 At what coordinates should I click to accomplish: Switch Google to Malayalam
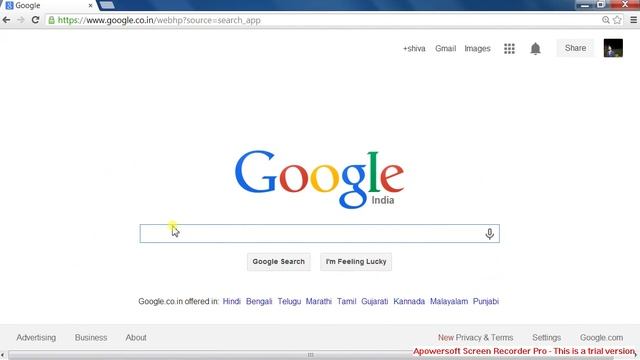(449, 301)
